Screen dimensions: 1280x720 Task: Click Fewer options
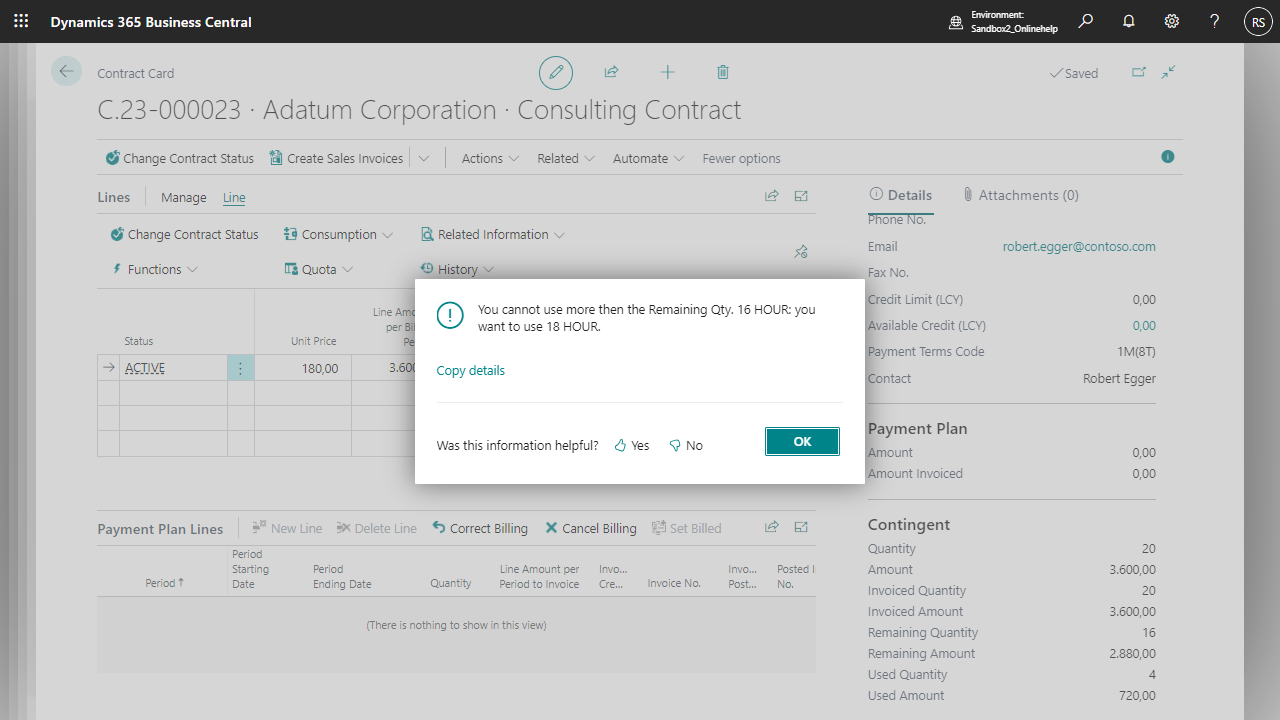point(741,158)
